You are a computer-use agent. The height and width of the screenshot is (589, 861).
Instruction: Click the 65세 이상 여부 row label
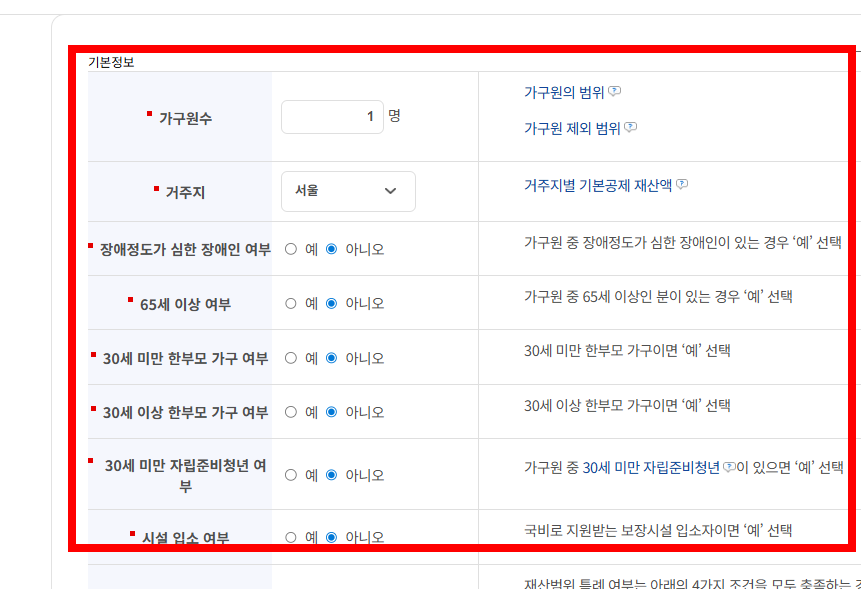tap(185, 304)
